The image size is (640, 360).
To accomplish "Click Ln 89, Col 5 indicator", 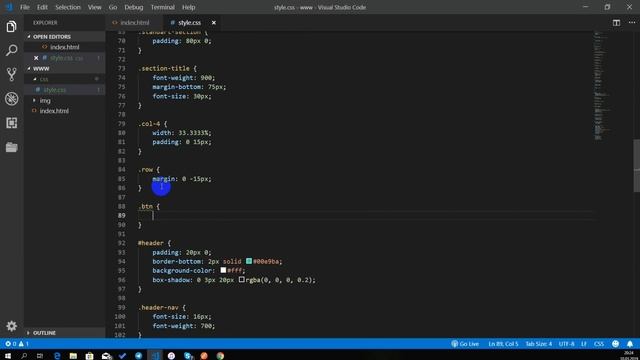I will pos(503,344).
